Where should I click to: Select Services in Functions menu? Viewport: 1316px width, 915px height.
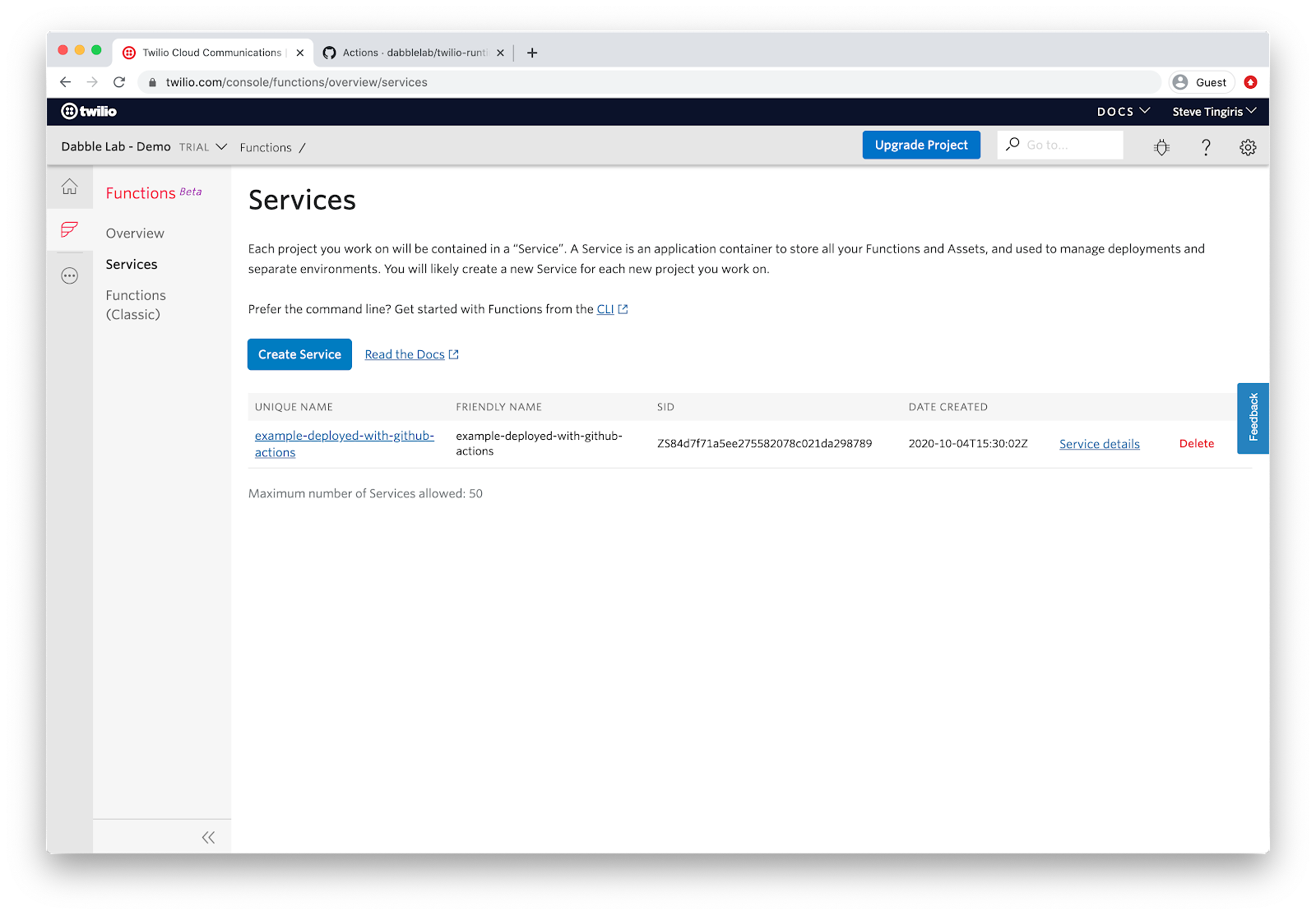pyautogui.click(x=132, y=264)
